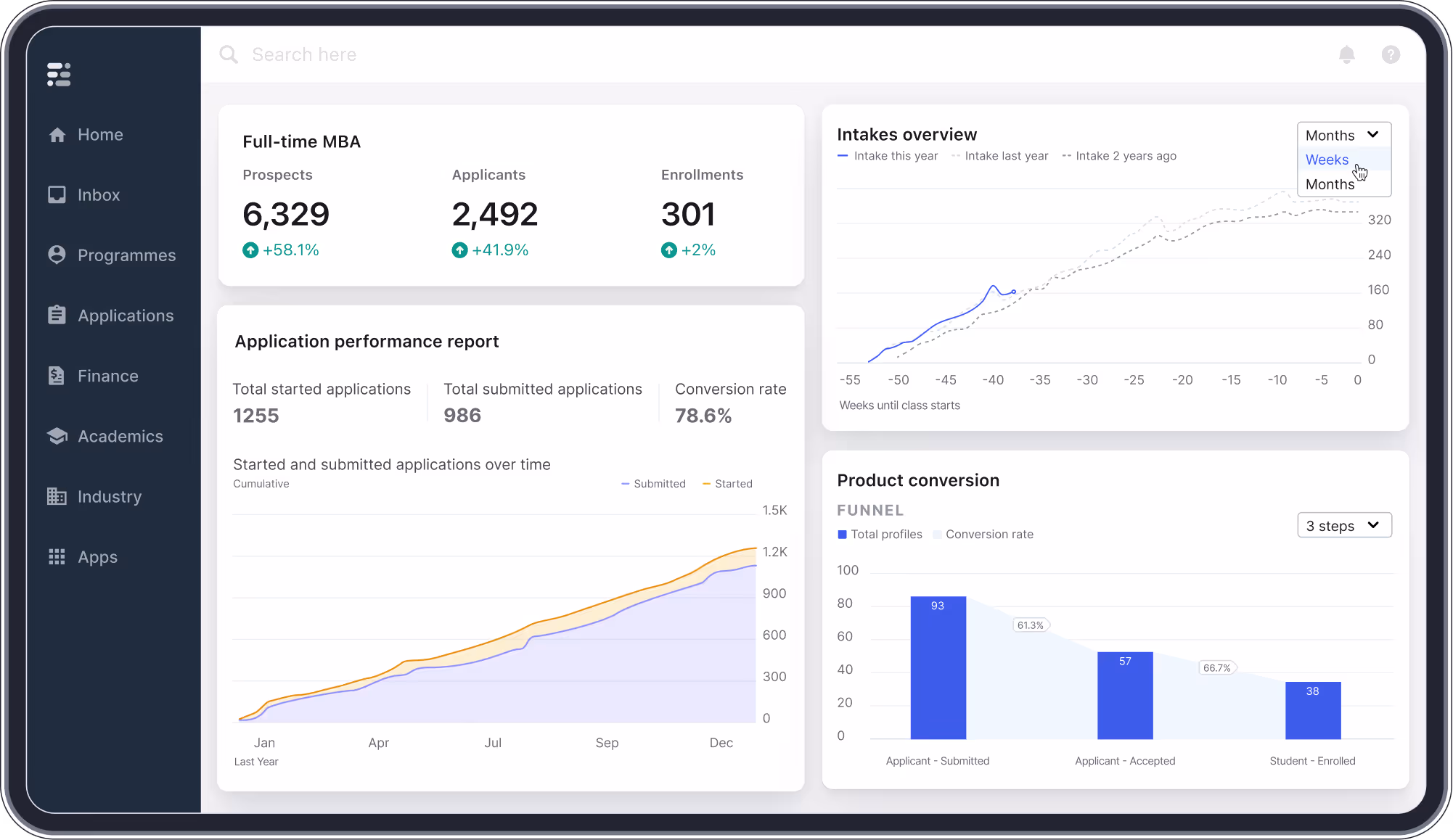
Task: Go to Home from the sidebar
Action: (x=57, y=134)
